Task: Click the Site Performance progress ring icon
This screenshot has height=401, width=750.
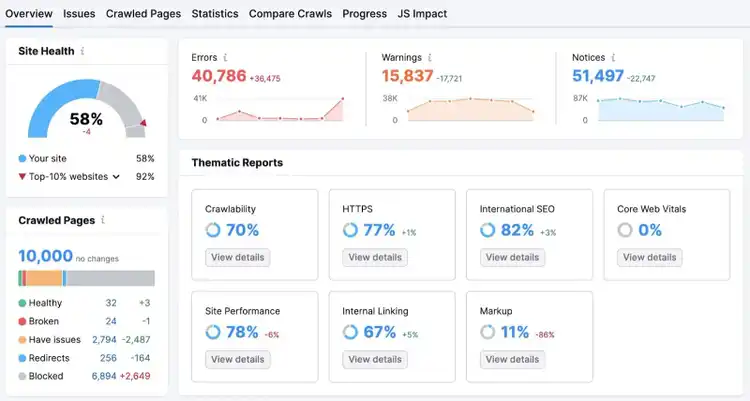Action: pyautogui.click(x=213, y=332)
